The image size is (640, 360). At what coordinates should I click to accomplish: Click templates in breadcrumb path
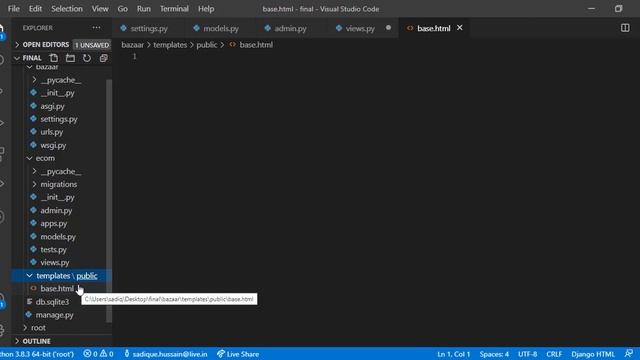pyautogui.click(x=170, y=44)
